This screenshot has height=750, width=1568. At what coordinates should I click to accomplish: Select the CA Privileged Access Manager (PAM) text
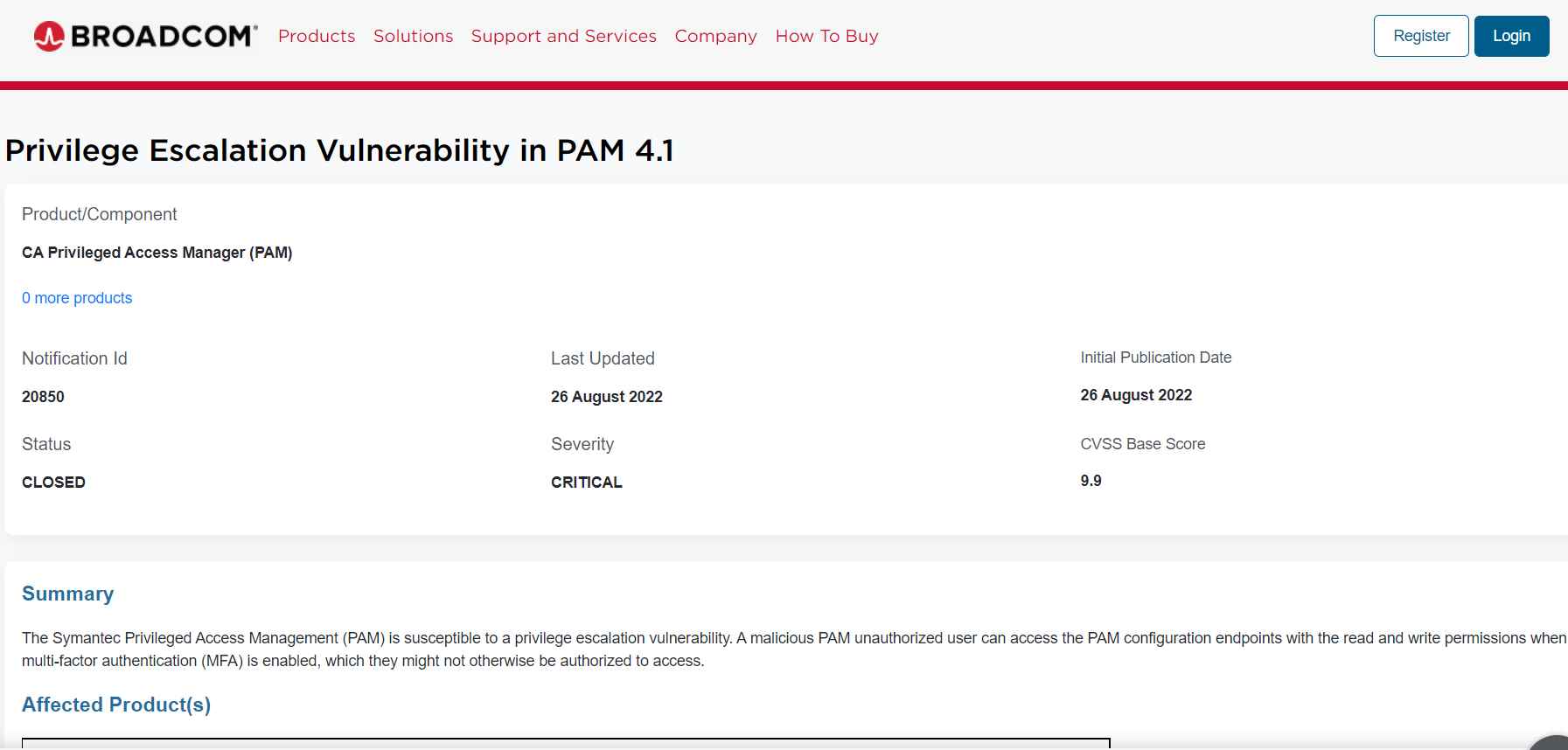pyautogui.click(x=157, y=253)
